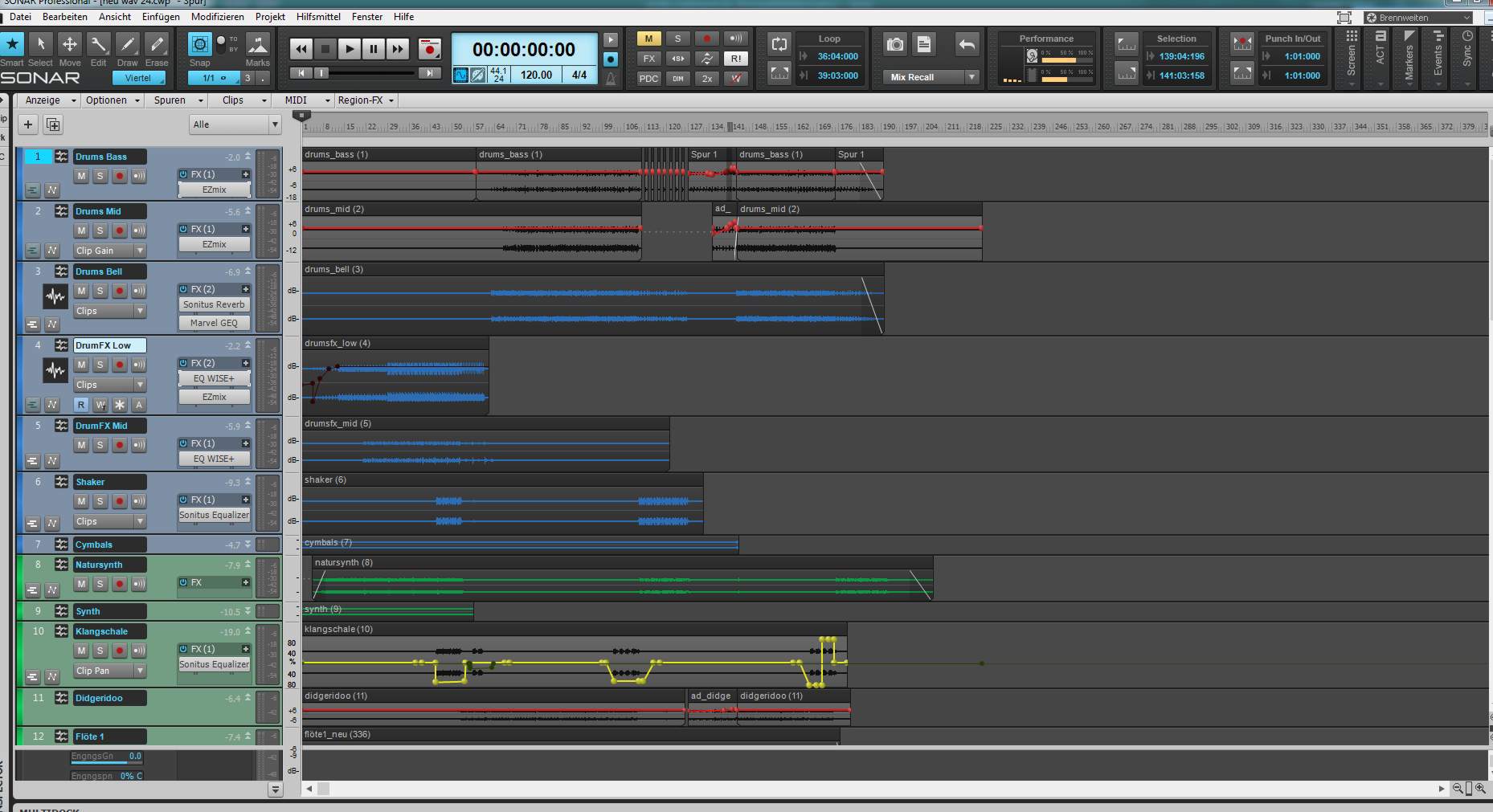The height and width of the screenshot is (812, 1493).
Task: Open the Projekt menu
Action: tap(270, 16)
